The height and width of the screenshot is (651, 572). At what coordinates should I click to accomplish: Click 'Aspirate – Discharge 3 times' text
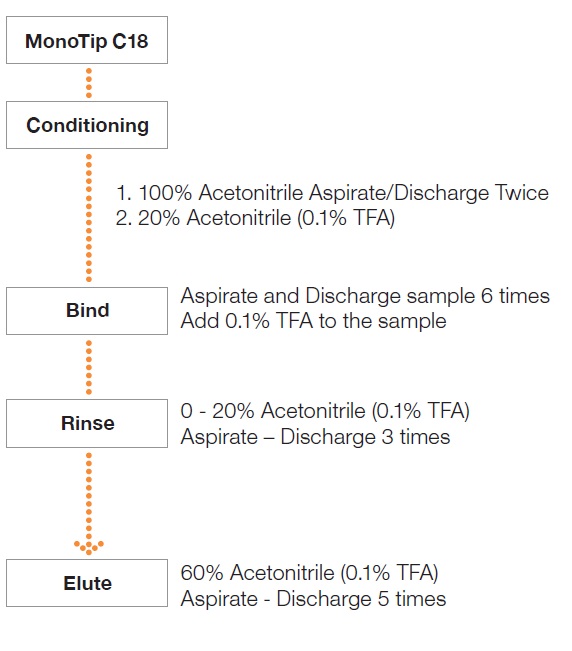point(315,437)
